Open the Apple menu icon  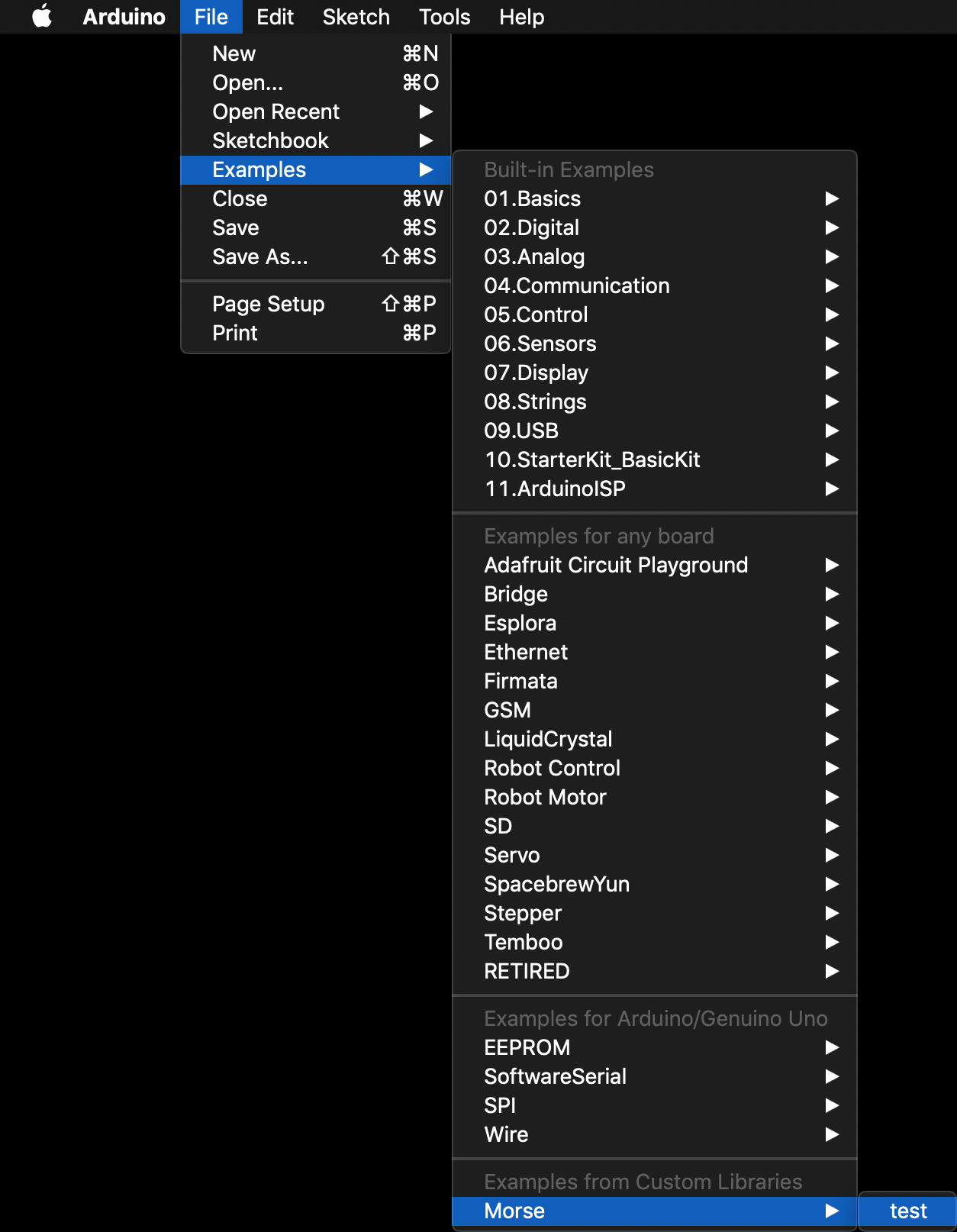click(x=42, y=17)
